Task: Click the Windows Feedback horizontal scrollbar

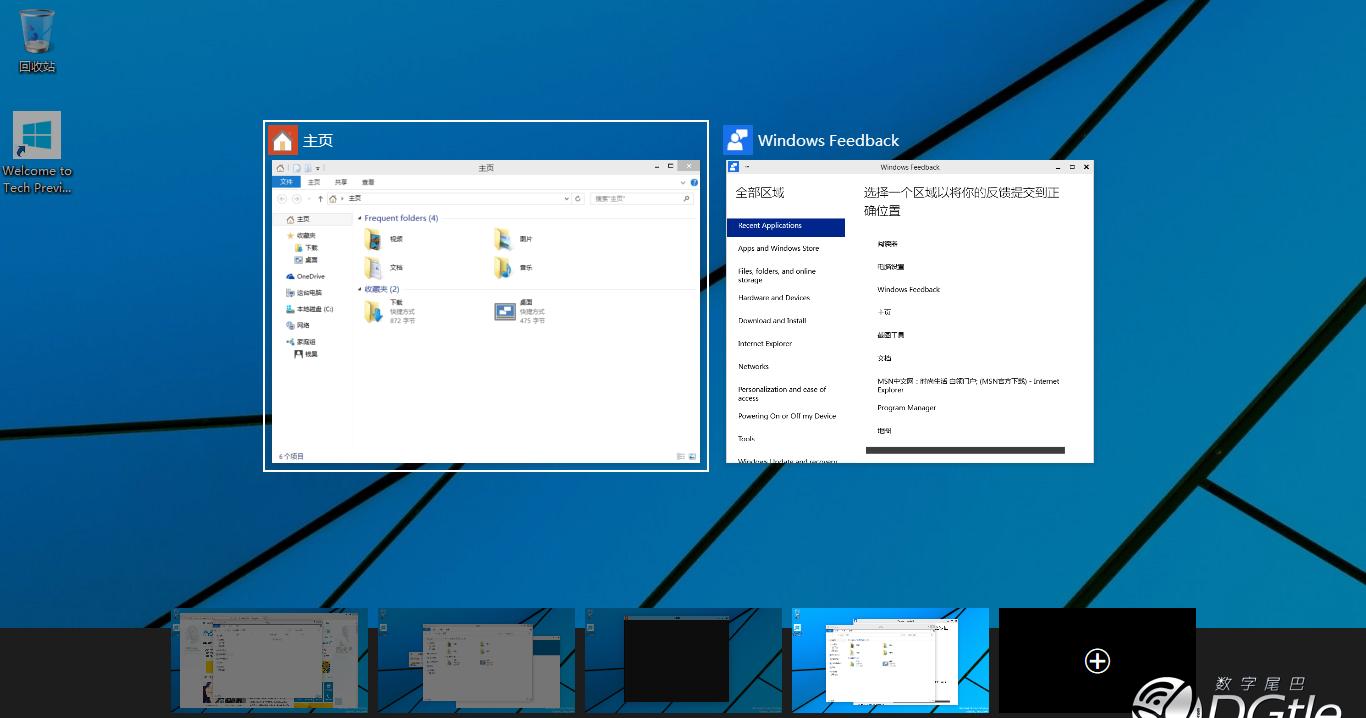Action: pos(965,450)
